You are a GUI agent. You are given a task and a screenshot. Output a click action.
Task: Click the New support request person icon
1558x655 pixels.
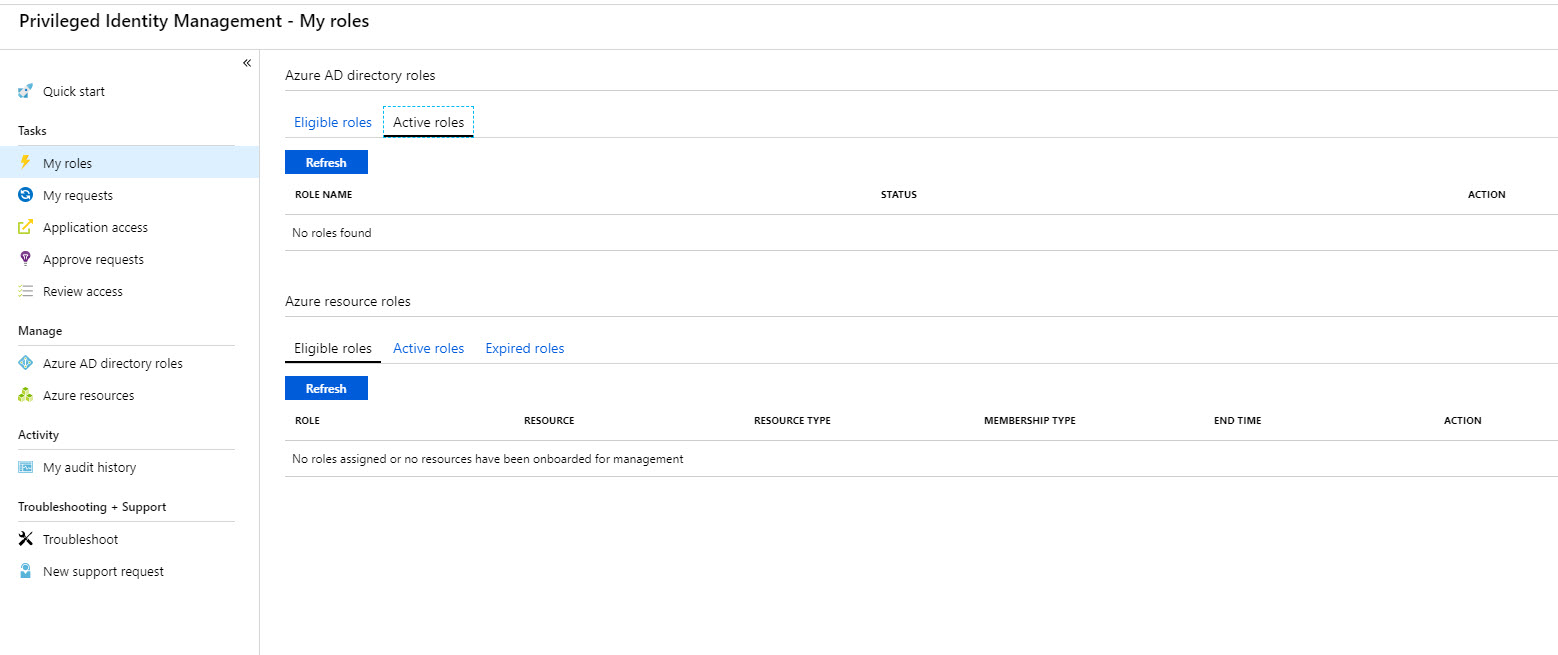click(x=26, y=571)
